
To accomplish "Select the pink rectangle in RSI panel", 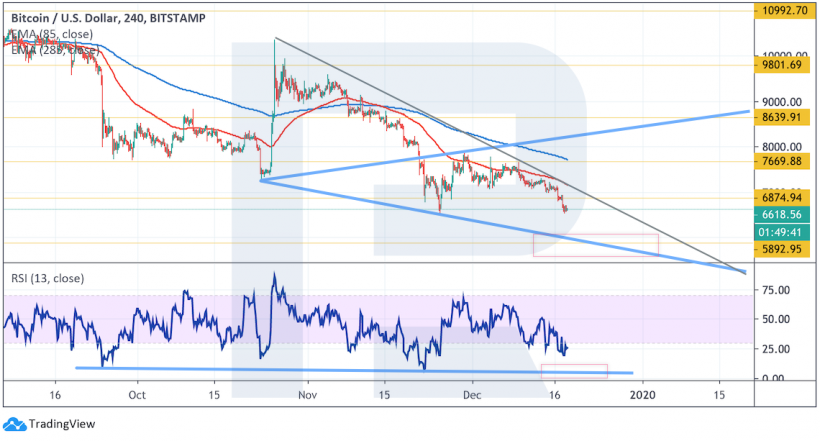I will tap(574, 371).
